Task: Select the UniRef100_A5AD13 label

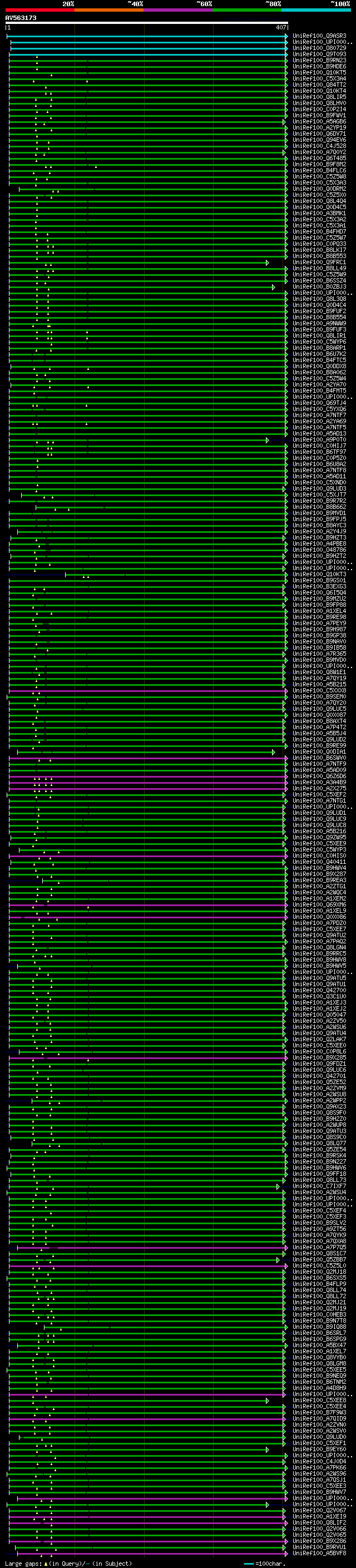Action: 319,433
